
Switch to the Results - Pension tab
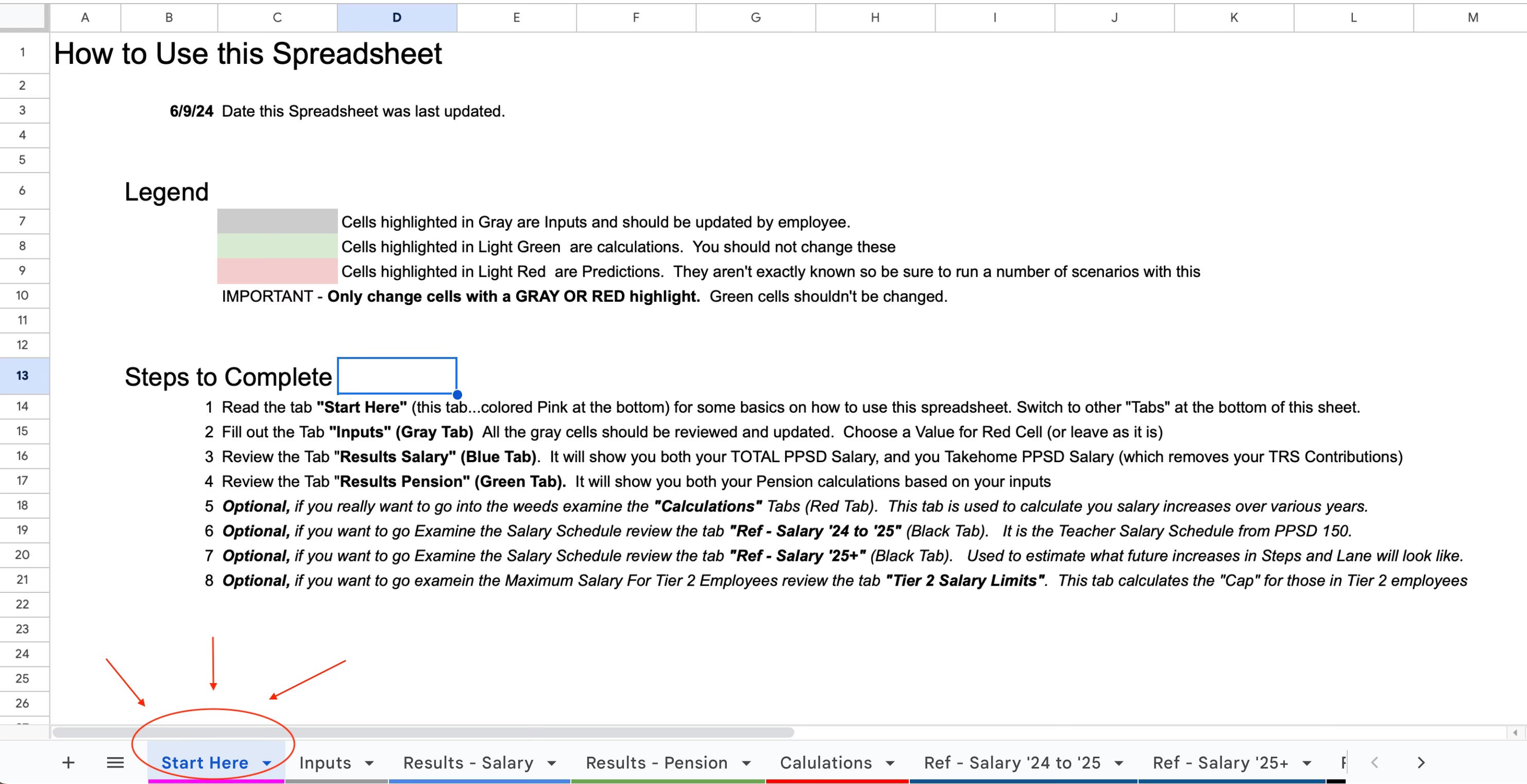656,763
